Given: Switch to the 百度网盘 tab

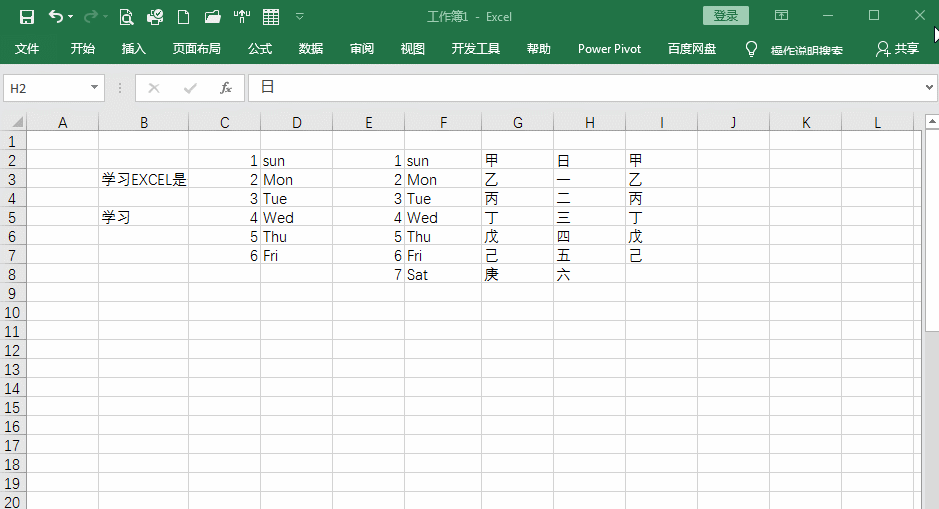Looking at the screenshot, I should pyautogui.click(x=692, y=49).
